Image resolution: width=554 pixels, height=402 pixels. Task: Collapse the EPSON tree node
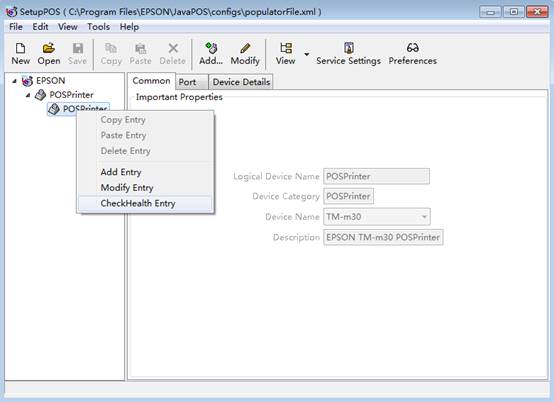(14, 81)
